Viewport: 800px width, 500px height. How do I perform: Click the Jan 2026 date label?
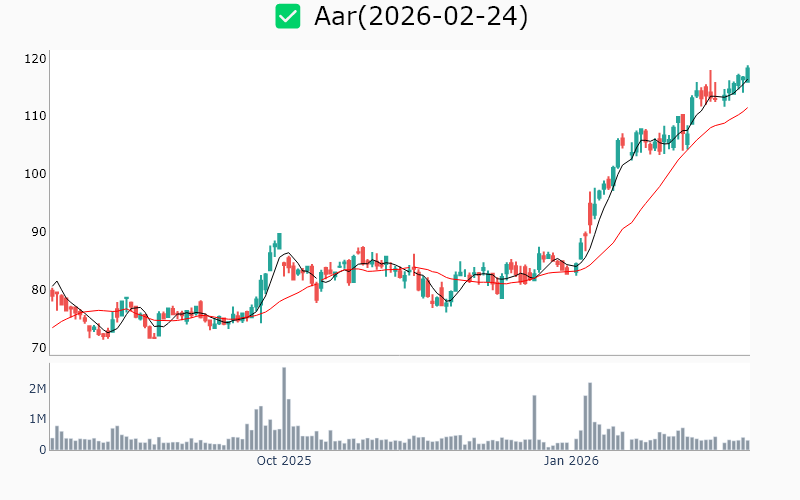pos(571,461)
